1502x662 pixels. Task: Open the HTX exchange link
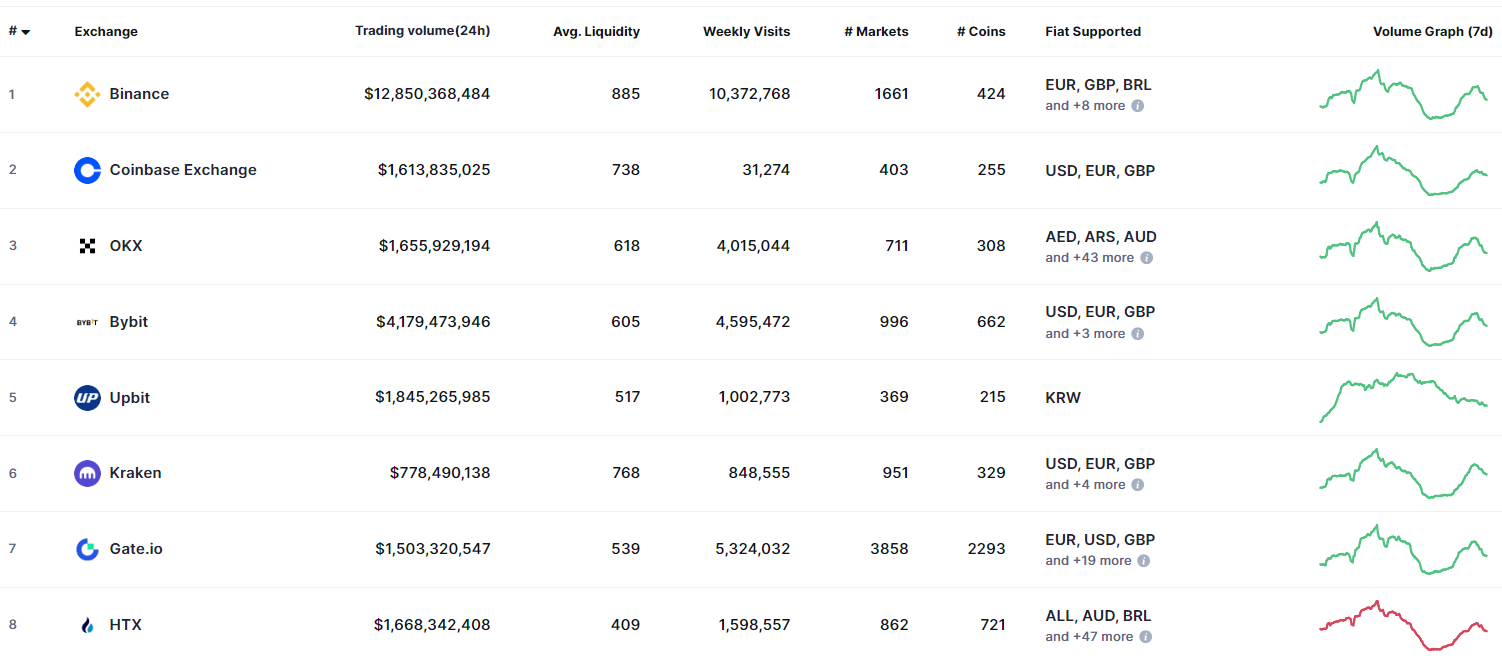tap(126, 625)
